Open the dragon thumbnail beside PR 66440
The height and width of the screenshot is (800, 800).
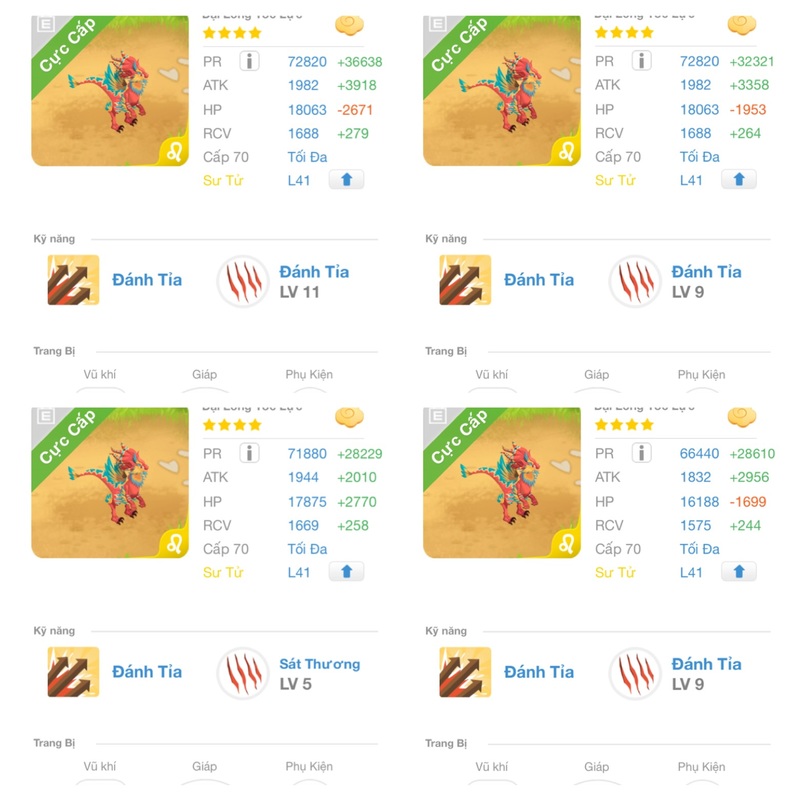[502, 483]
